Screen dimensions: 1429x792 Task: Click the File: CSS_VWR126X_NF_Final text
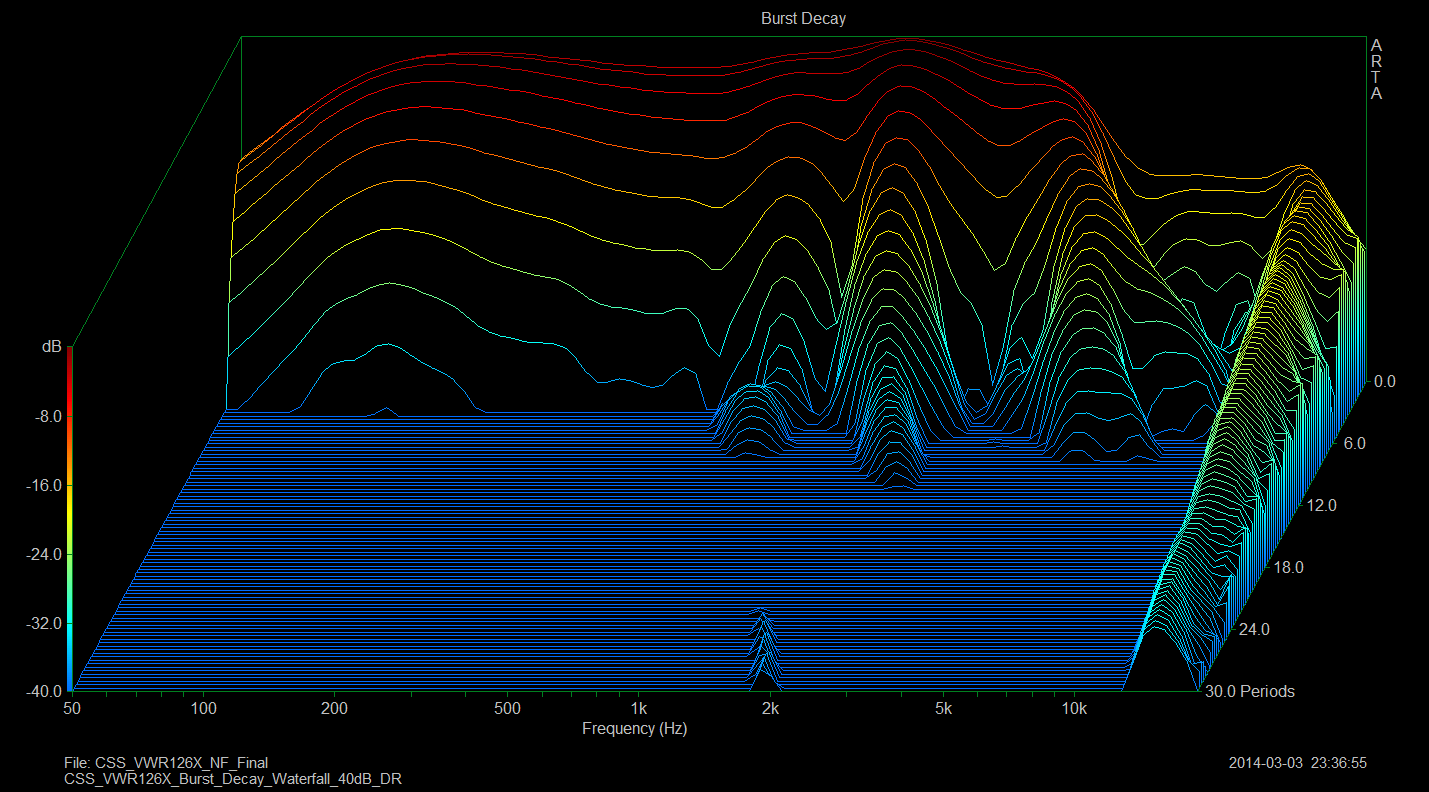[x=165, y=763]
